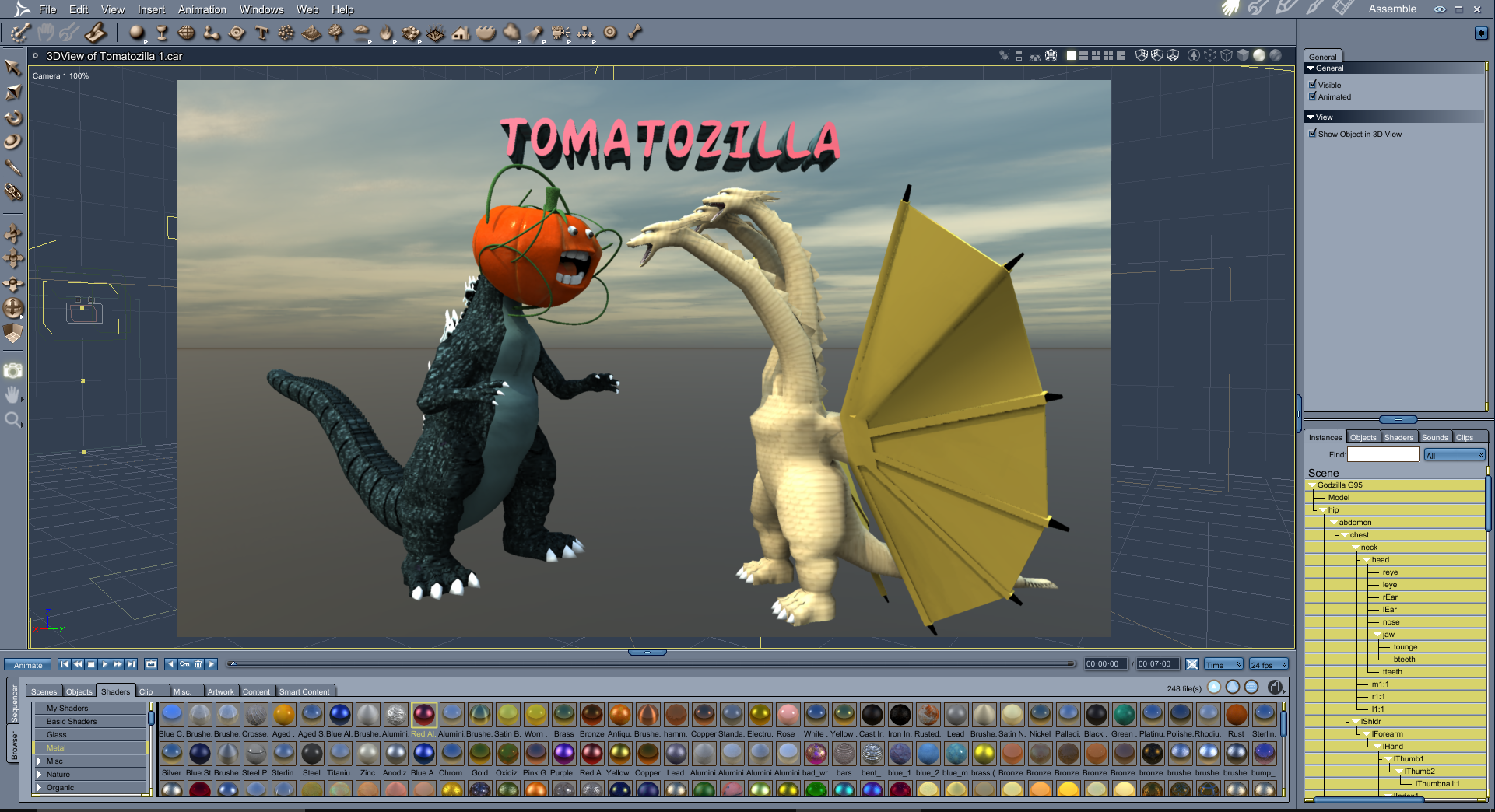1495x812 pixels.
Task: Collapse the jaw node in scene tree
Action: 1377,635
